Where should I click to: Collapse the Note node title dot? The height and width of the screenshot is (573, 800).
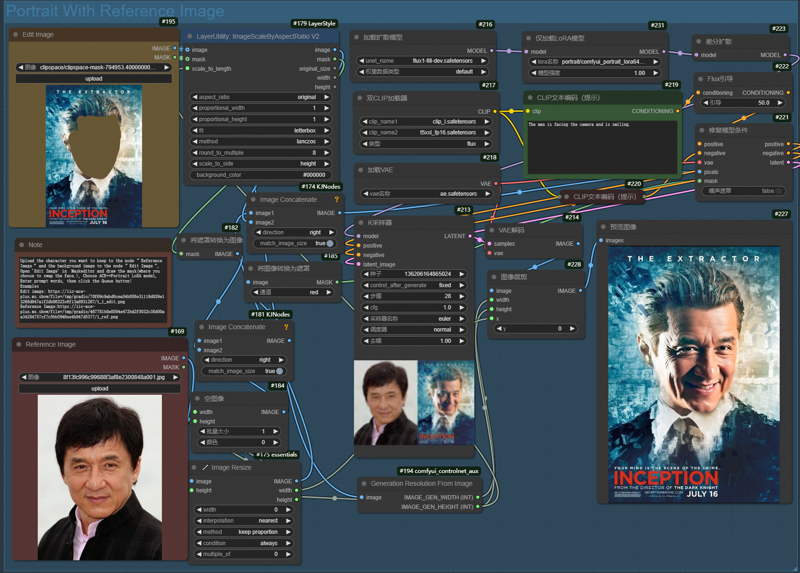(21, 245)
